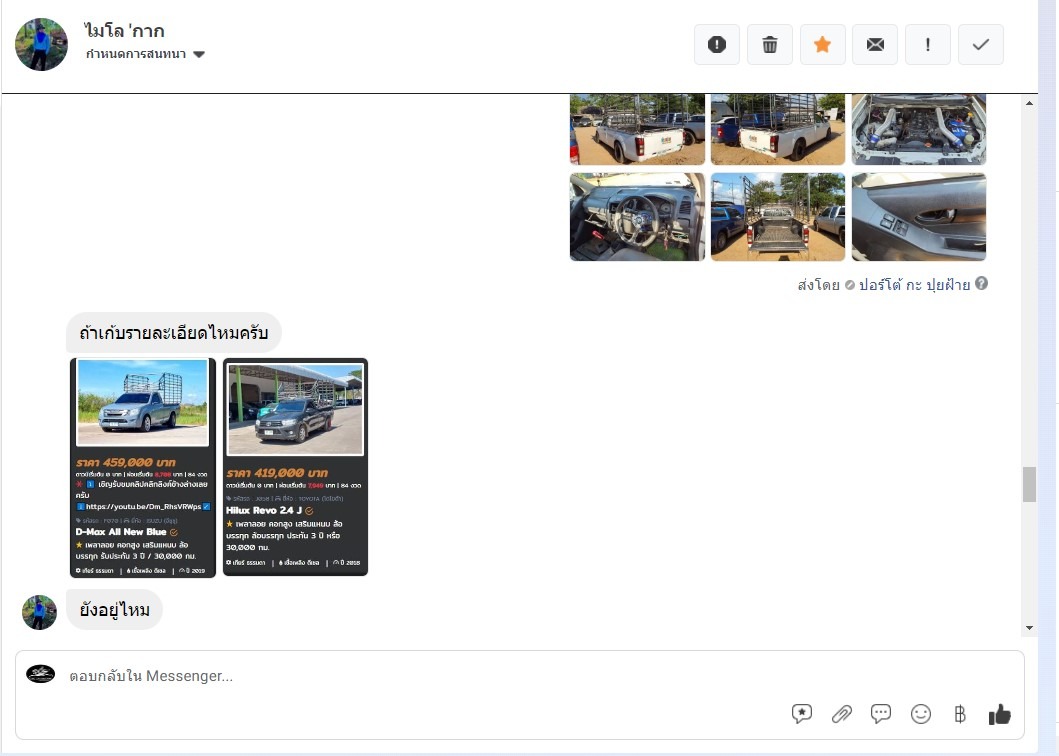Viewport: 1059px width, 756px height.
Task: Mark conversation as unread with envelope icon
Action: point(875,45)
